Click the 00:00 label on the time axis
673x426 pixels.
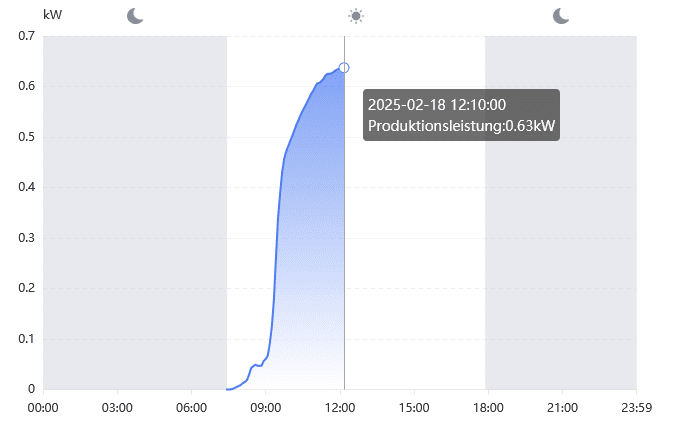pyautogui.click(x=43, y=407)
